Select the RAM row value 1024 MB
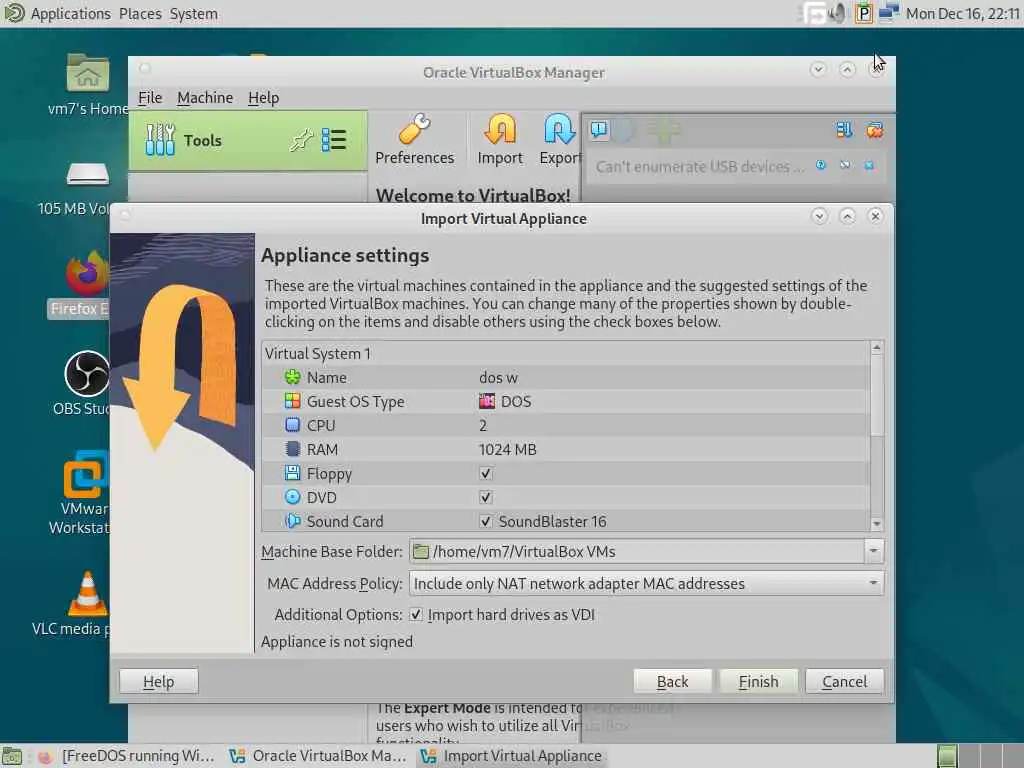 pos(507,450)
